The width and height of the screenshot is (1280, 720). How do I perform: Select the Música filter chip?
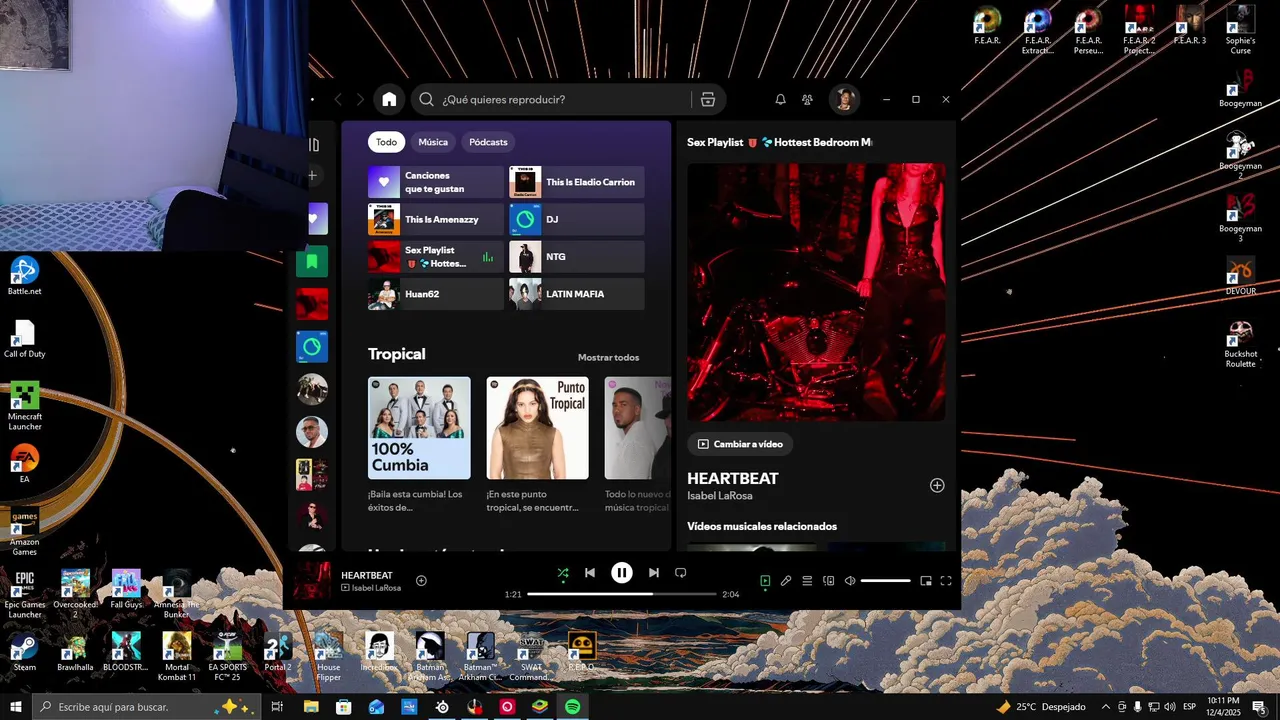click(x=433, y=142)
